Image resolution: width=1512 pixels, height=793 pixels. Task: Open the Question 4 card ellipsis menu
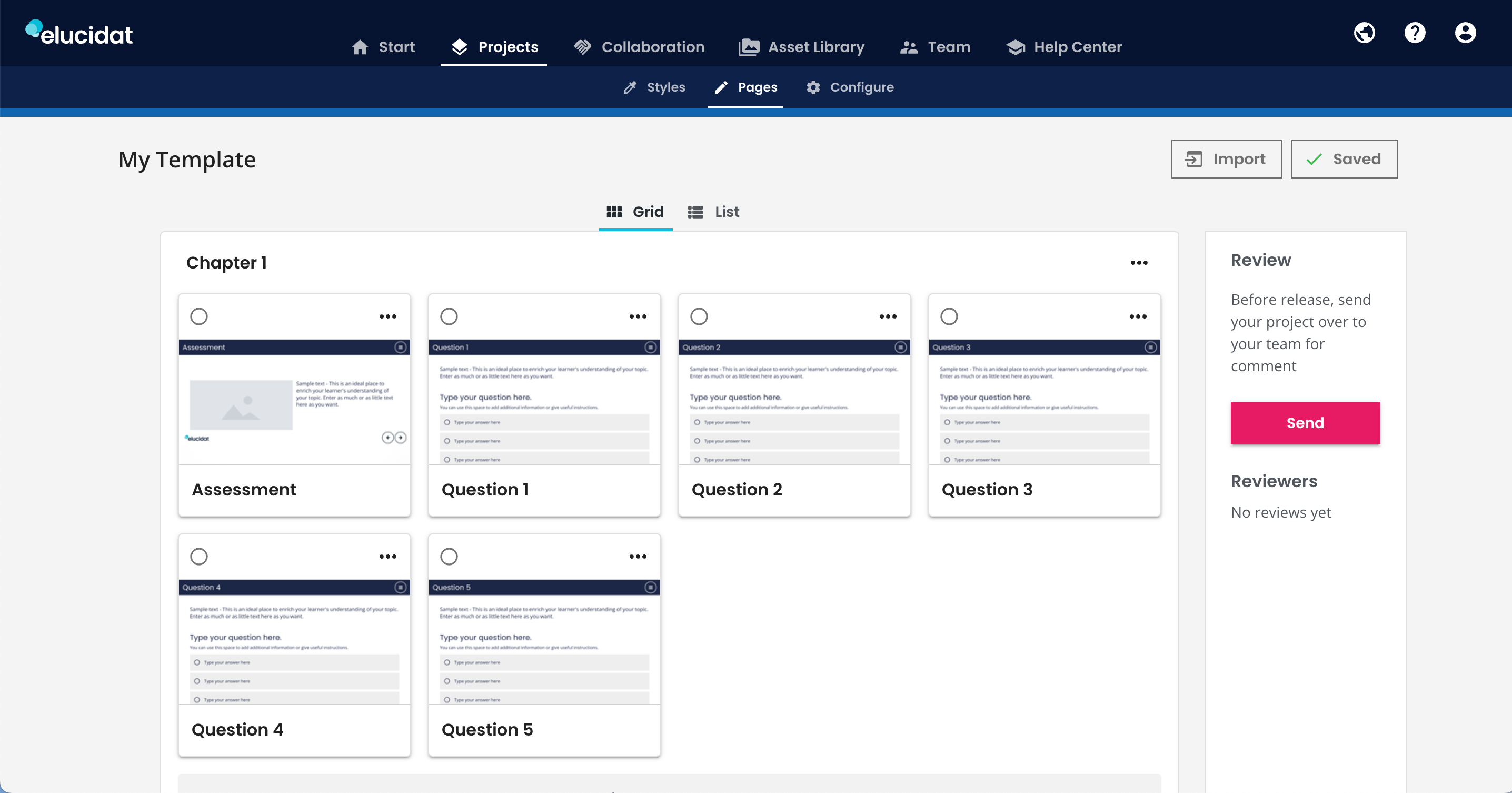click(x=387, y=557)
